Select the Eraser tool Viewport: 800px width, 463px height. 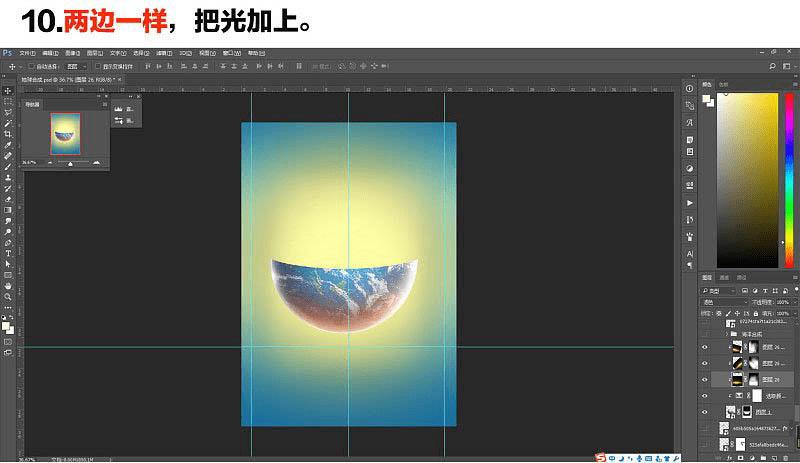(8, 199)
